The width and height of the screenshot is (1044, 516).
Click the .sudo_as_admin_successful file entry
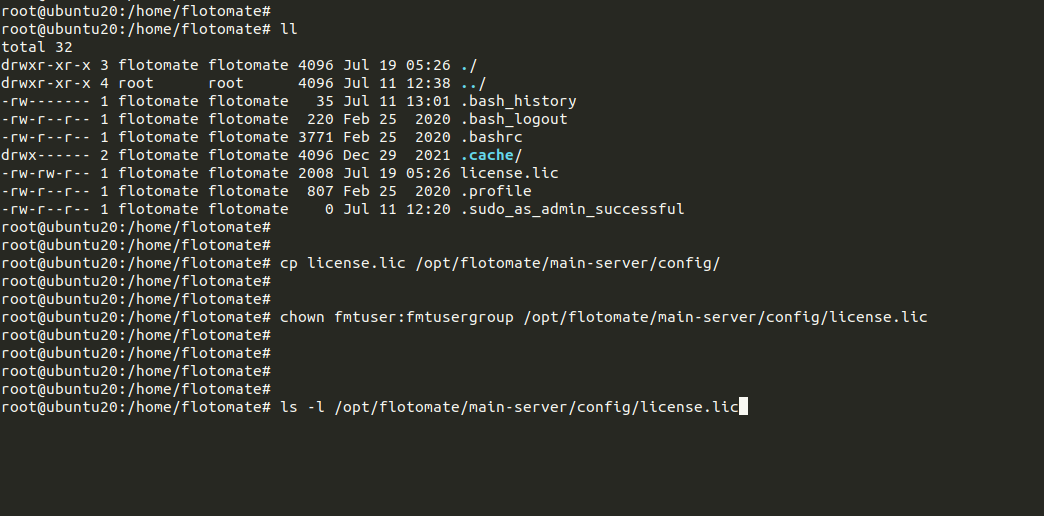click(572, 209)
